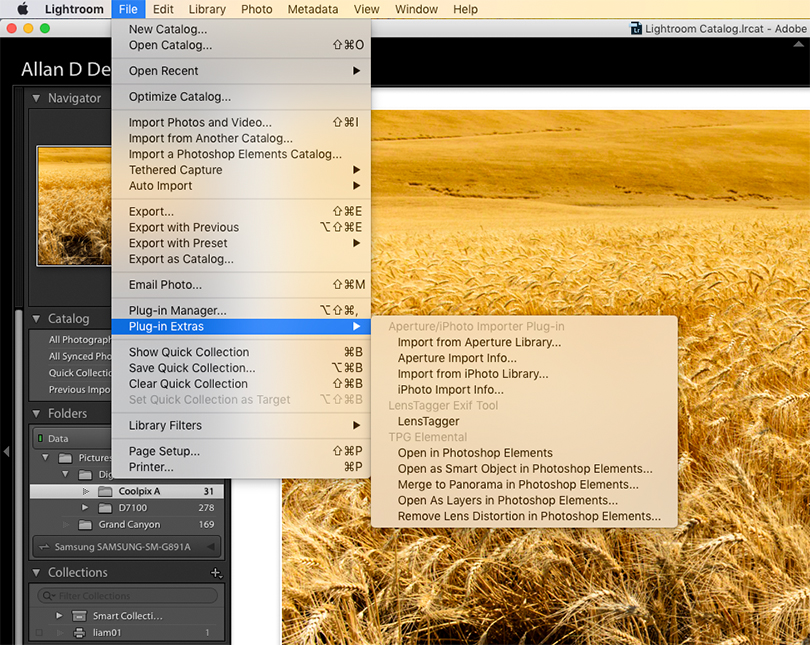Choose Open in Photoshop Elements
This screenshot has width=810, height=645.
[524, 453]
